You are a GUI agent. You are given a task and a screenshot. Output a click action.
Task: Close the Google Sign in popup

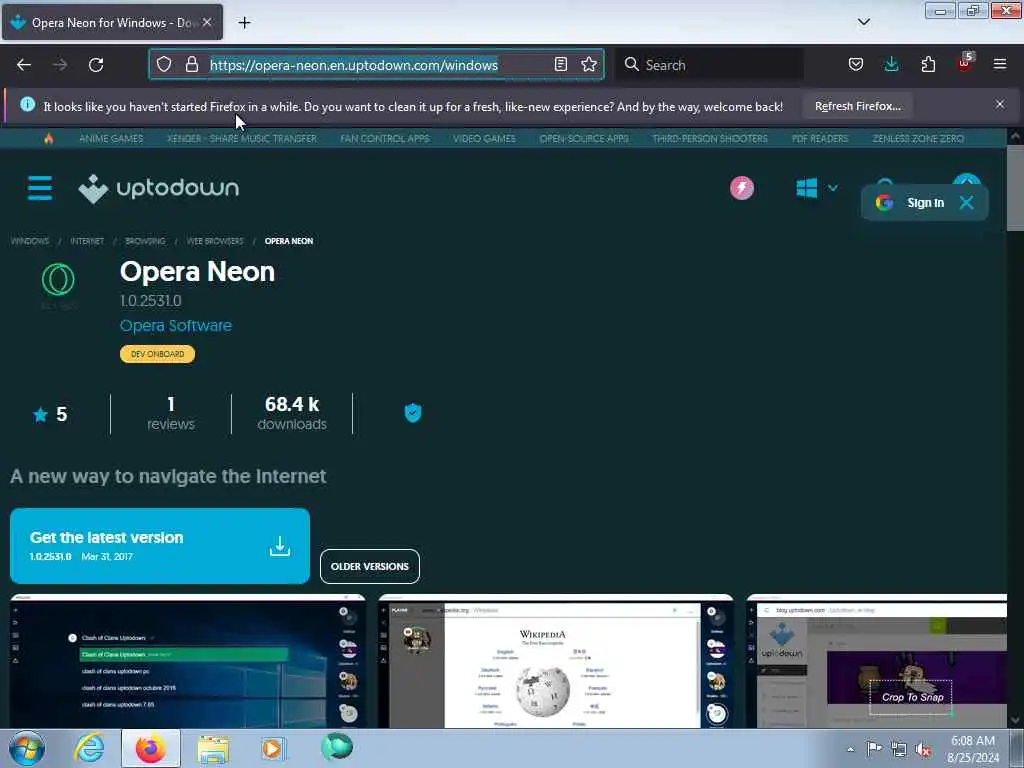point(967,202)
